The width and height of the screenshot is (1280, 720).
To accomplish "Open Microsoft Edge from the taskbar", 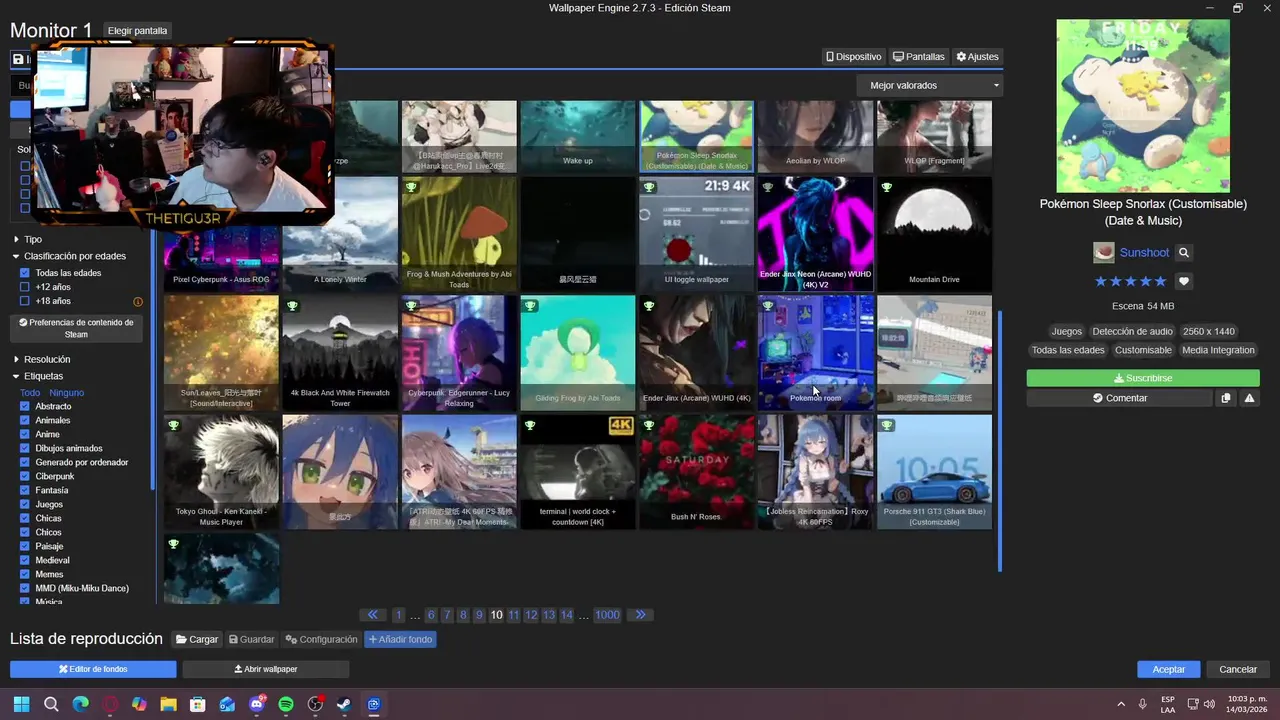I will pos(81,704).
